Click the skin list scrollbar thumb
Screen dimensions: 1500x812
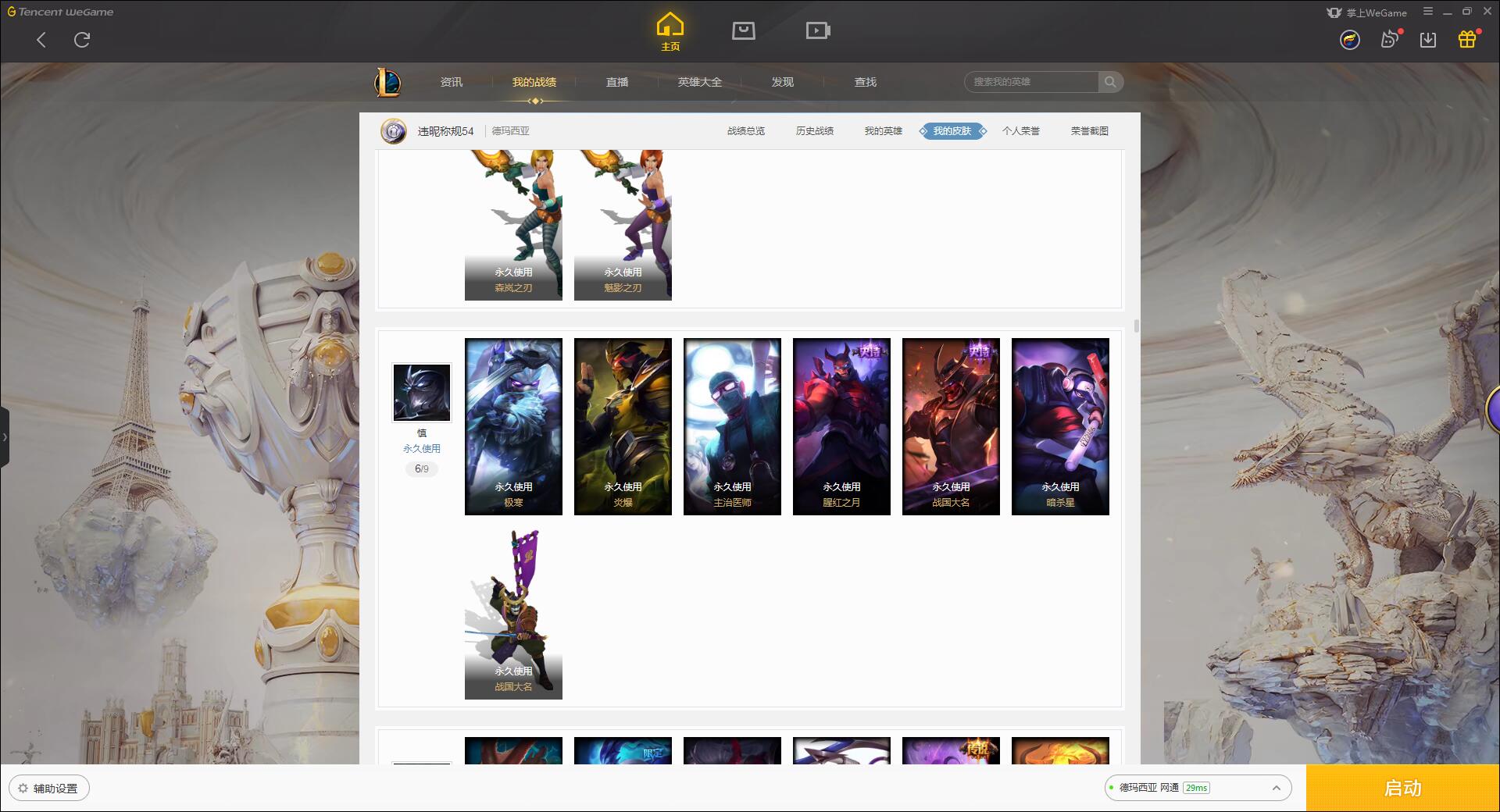tap(1136, 326)
